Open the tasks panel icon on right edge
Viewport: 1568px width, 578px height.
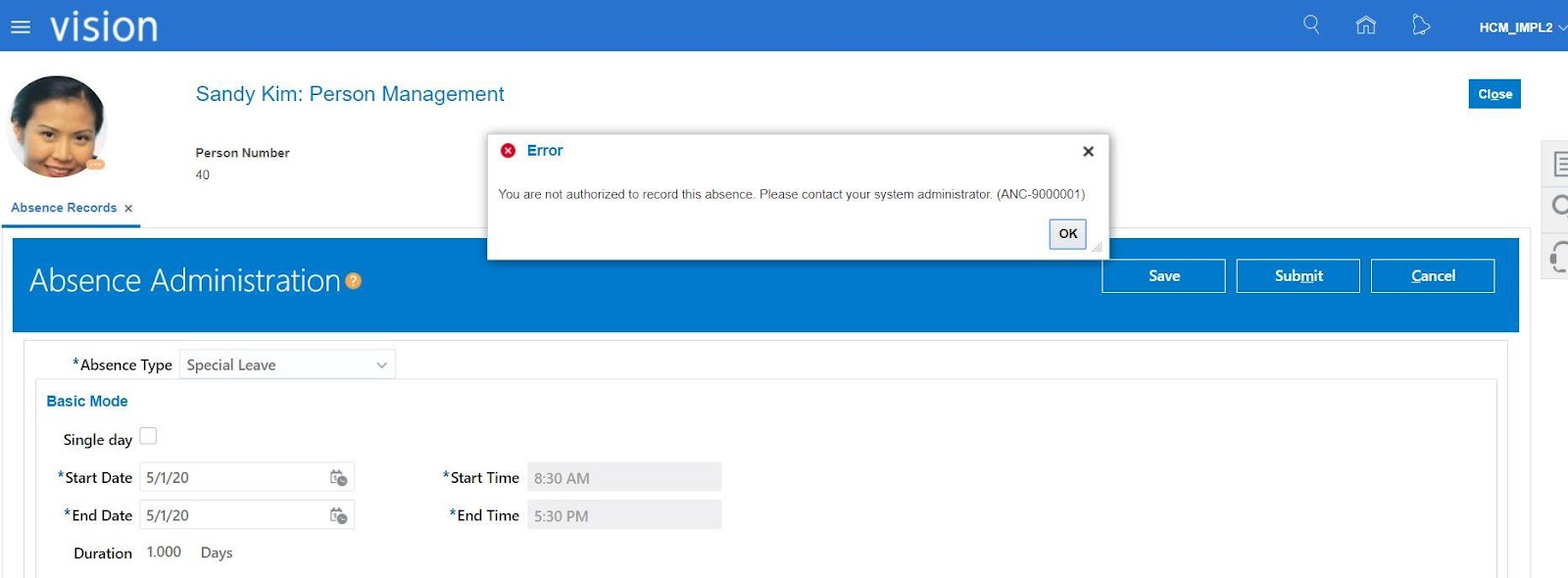tap(1558, 164)
